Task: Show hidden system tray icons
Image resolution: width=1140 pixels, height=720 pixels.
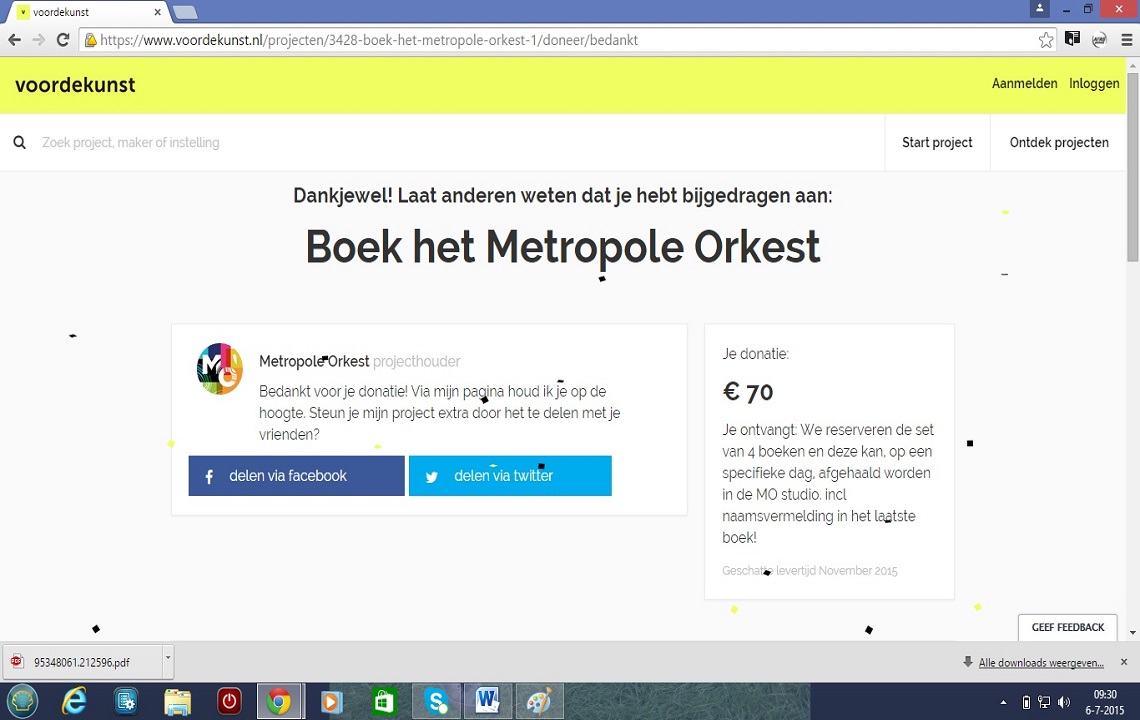Action: pos(1004,703)
